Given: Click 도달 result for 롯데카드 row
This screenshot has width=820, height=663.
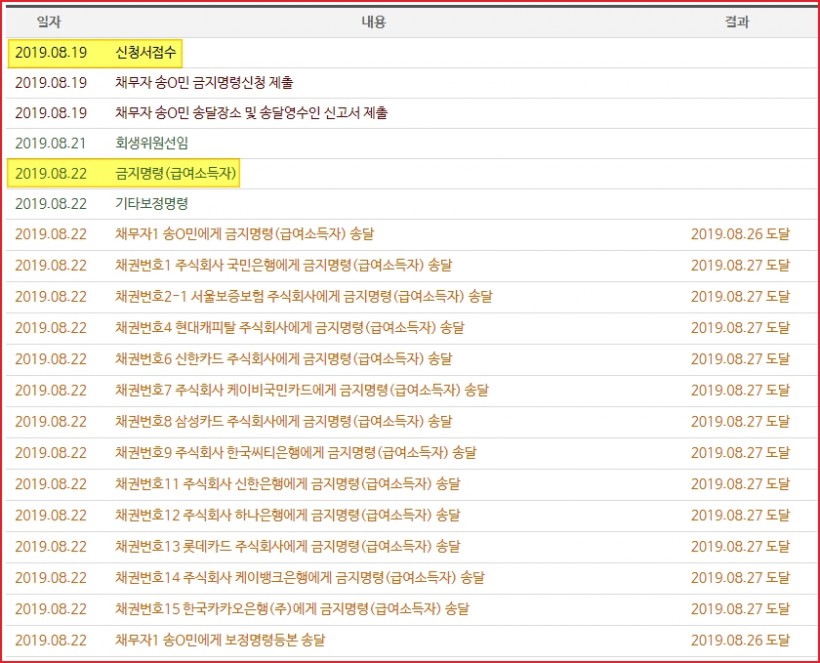Looking at the screenshot, I should click(740, 547).
